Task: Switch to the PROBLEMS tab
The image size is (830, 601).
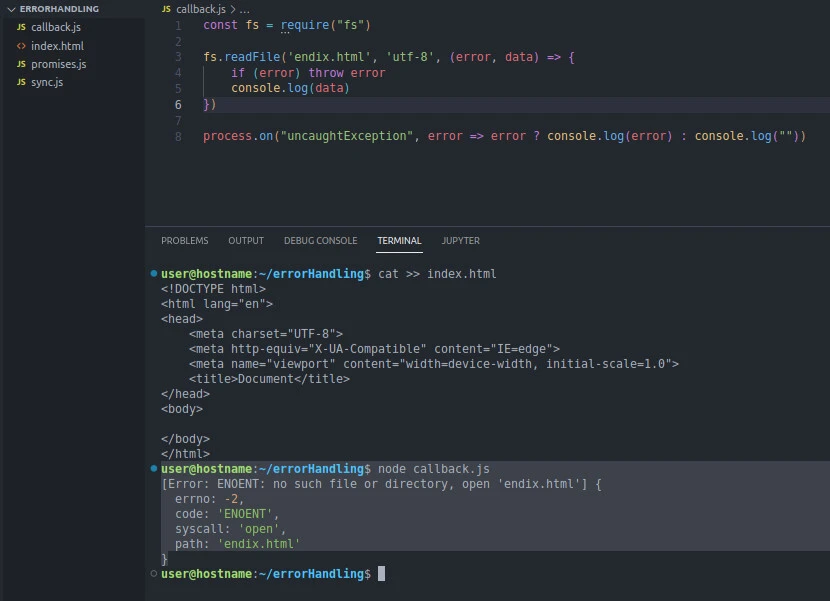Action: tap(185, 241)
